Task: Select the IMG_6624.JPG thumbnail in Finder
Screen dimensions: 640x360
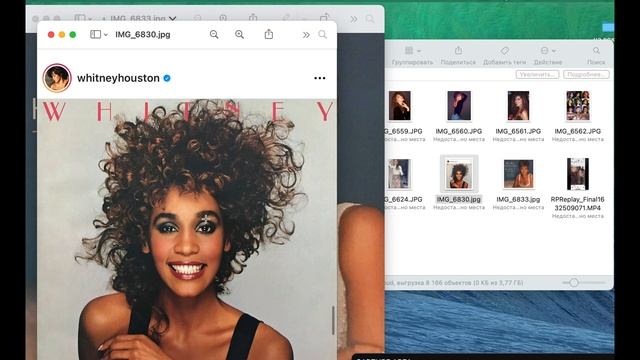Action: pos(399,174)
